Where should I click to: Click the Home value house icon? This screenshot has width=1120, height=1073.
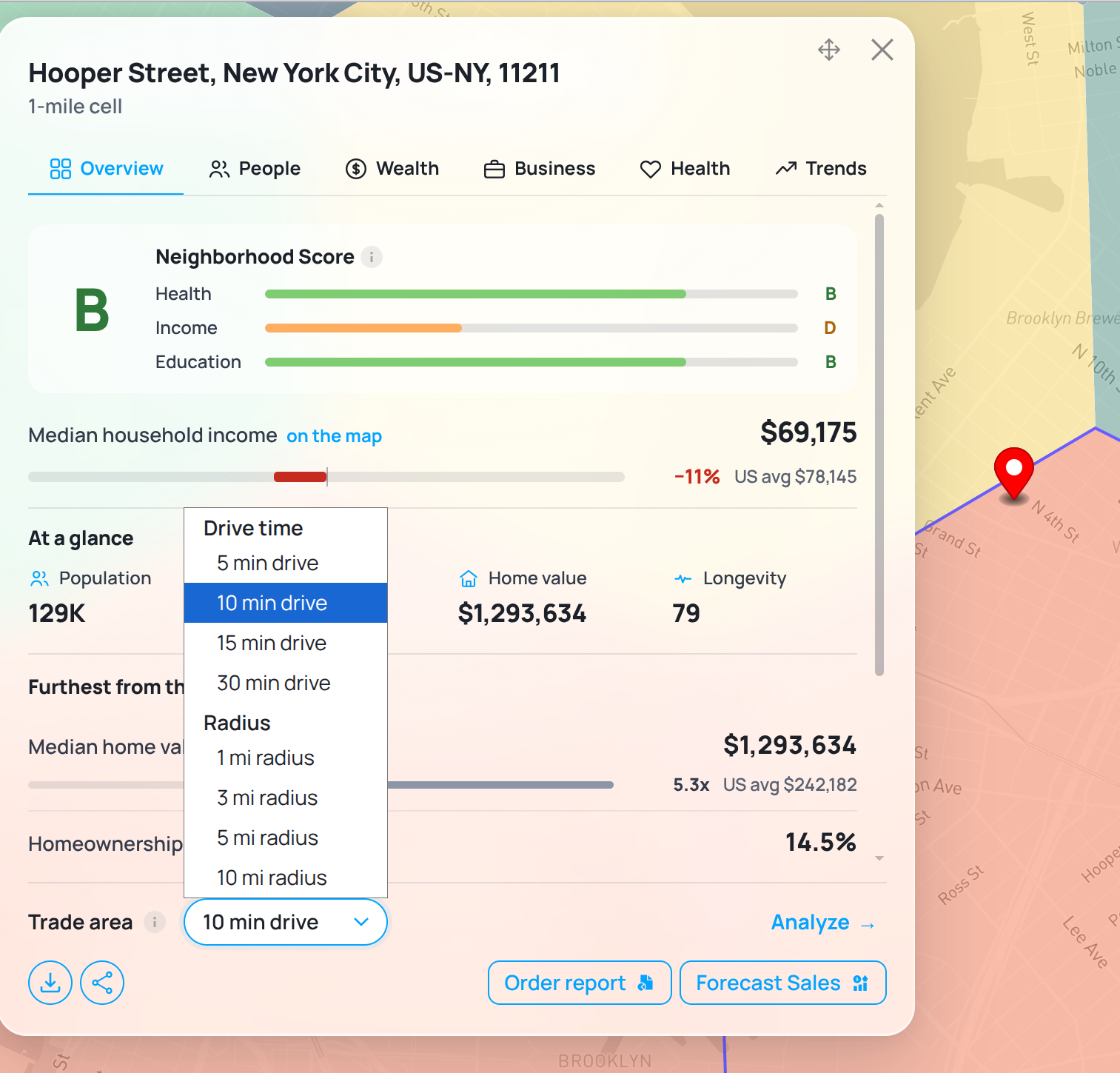(x=469, y=578)
